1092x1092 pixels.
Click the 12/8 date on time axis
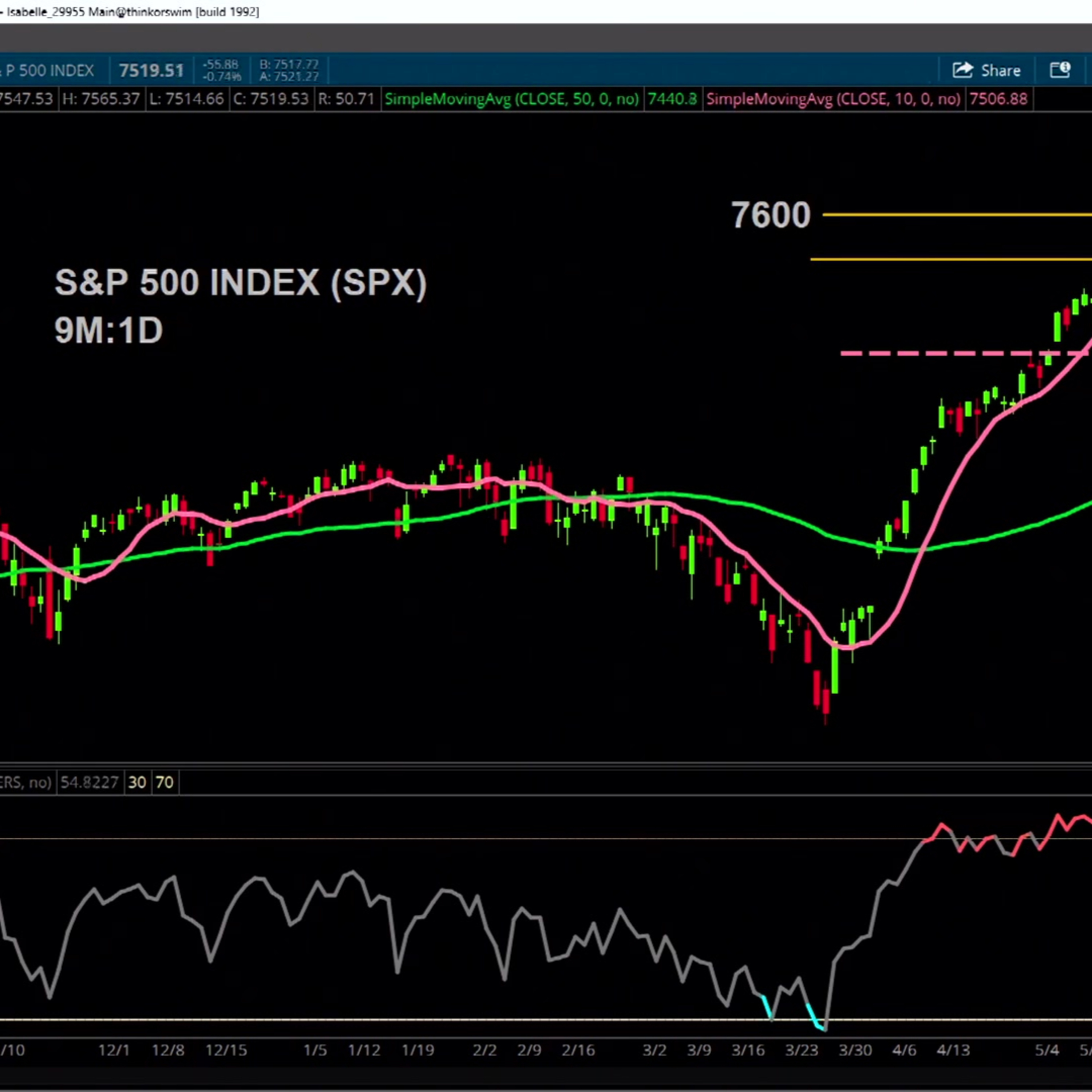(x=168, y=1050)
